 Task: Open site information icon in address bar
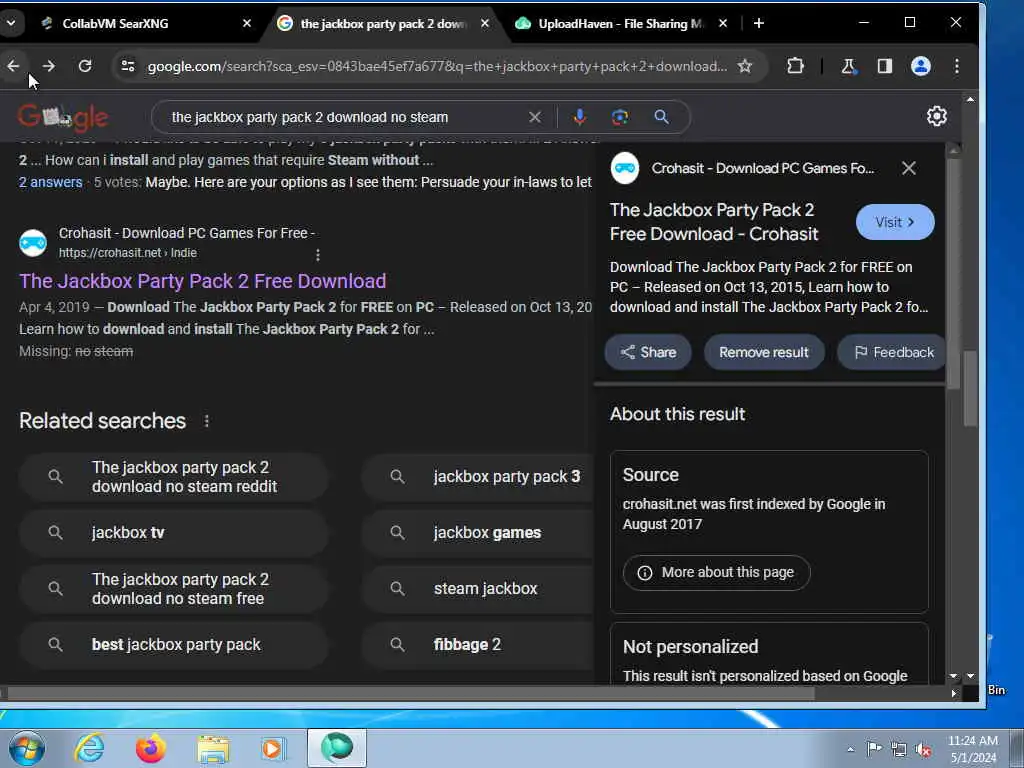[128, 66]
